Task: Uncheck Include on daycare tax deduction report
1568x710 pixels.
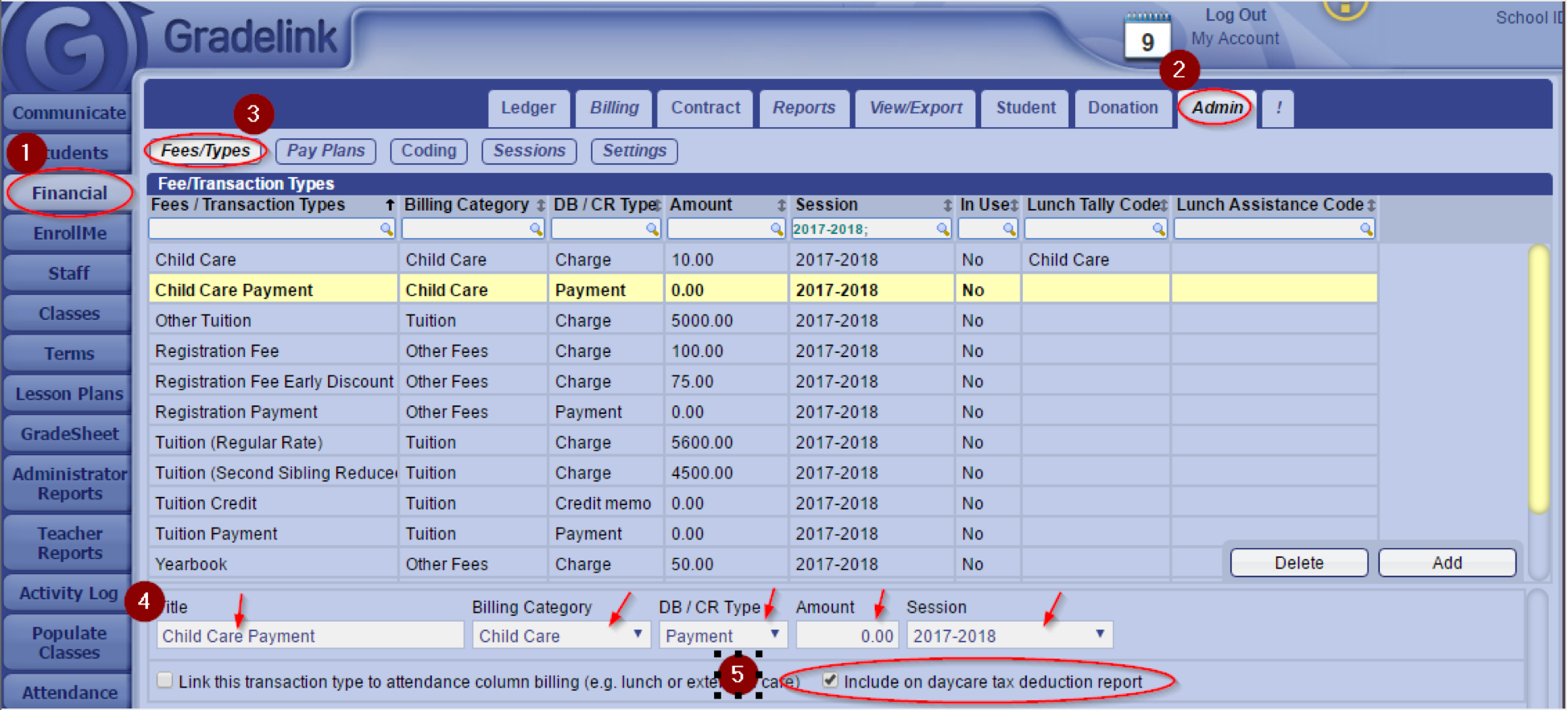Action: click(831, 680)
